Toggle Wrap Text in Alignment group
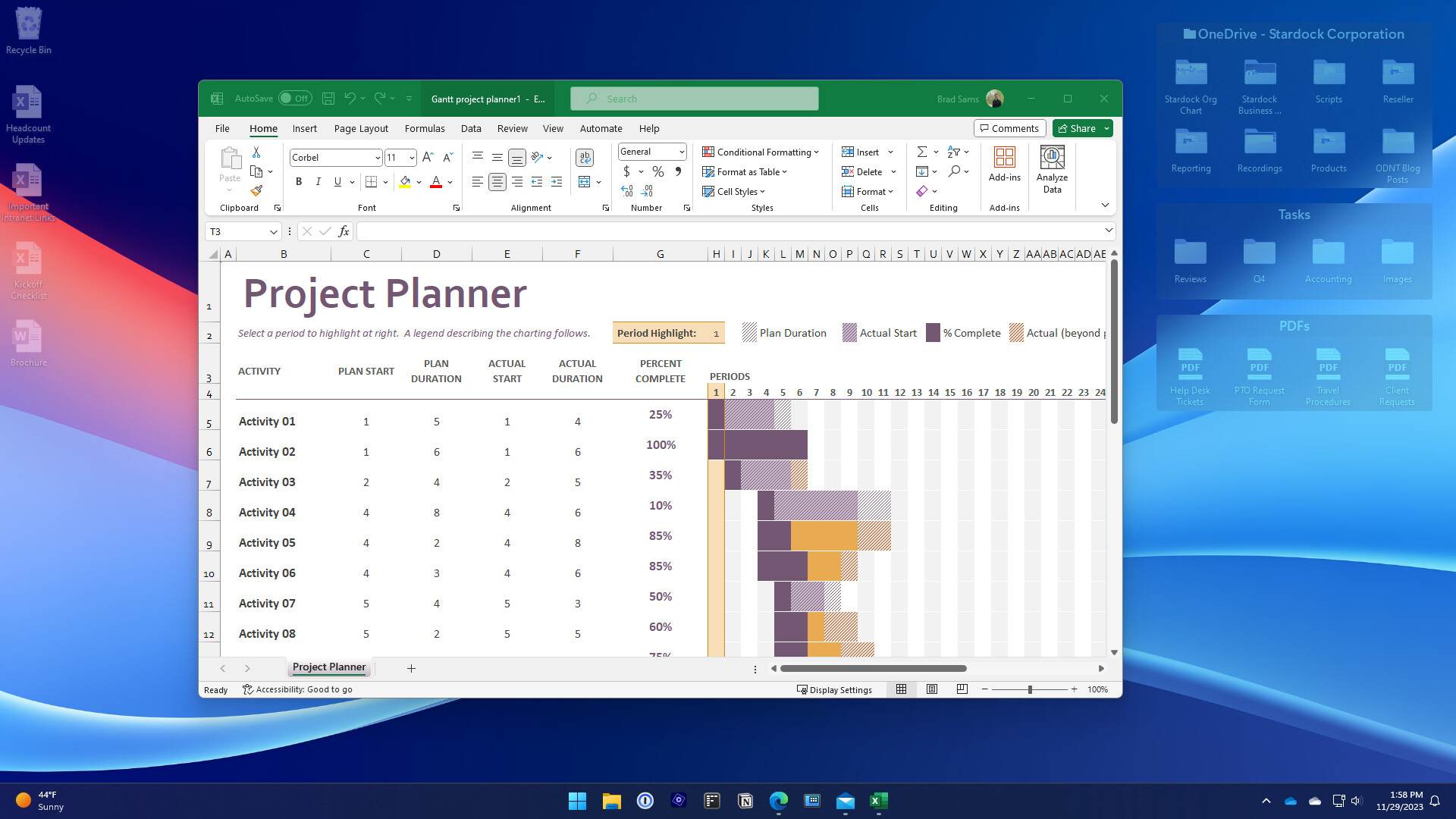Screen dimensions: 1456x819 pyautogui.click(x=584, y=157)
